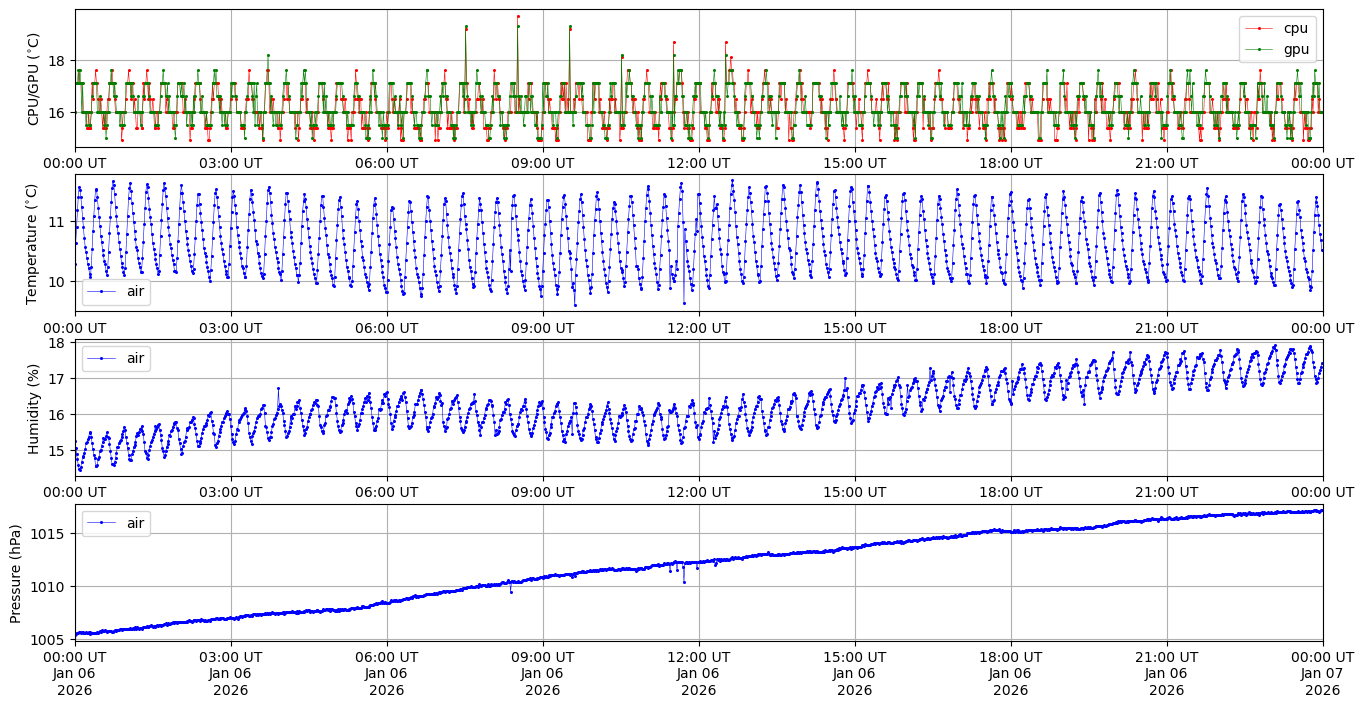Click the Temperature (°C) y-axis label
The image size is (1364, 707).
(33, 243)
